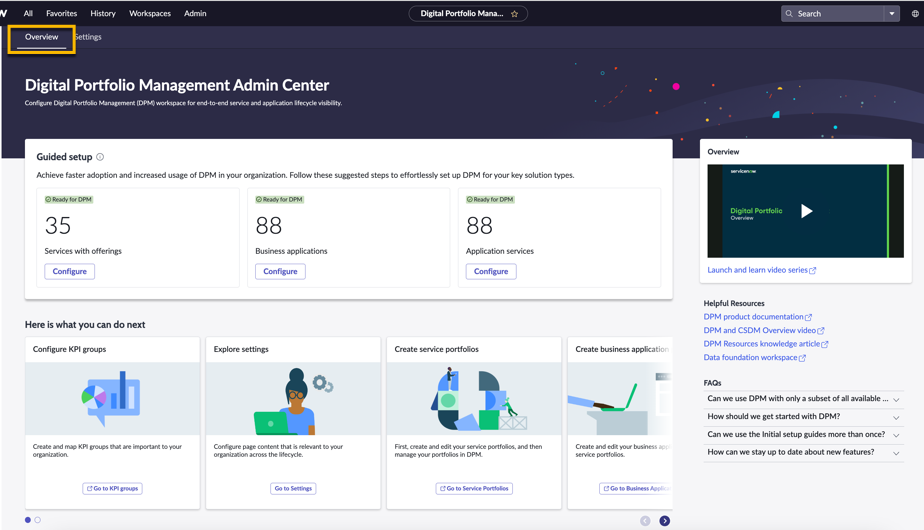
Task: Expand FAQ about Initial setup guides
Action: 804,434
